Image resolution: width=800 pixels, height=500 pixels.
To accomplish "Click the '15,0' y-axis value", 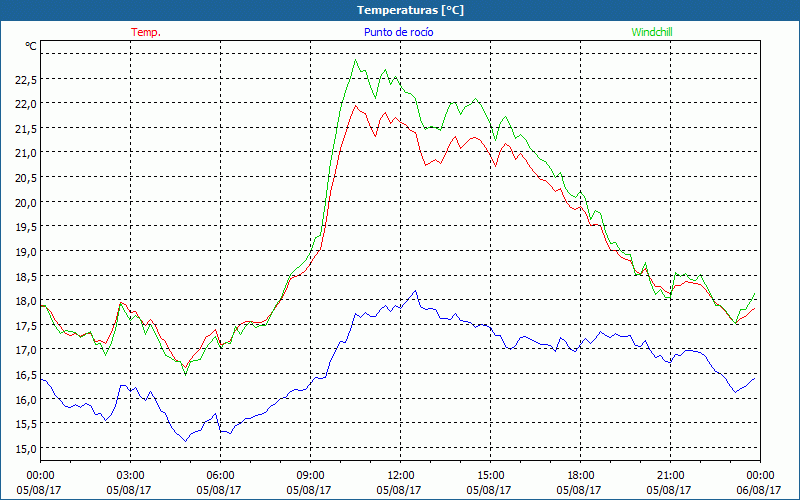I will [x=26, y=449].
